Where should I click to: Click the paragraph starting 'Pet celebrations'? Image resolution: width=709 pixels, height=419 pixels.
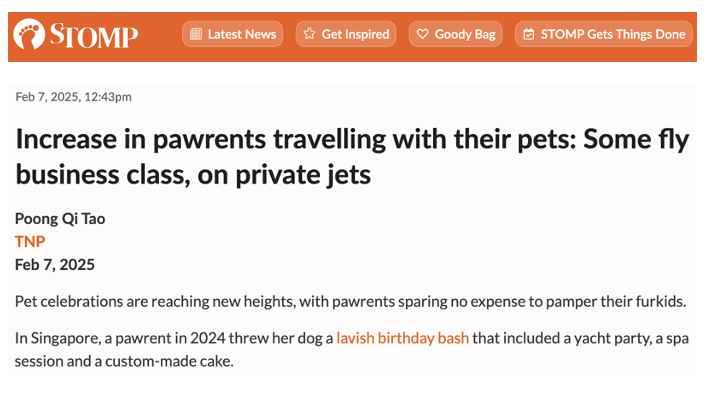tap(350, 301)
